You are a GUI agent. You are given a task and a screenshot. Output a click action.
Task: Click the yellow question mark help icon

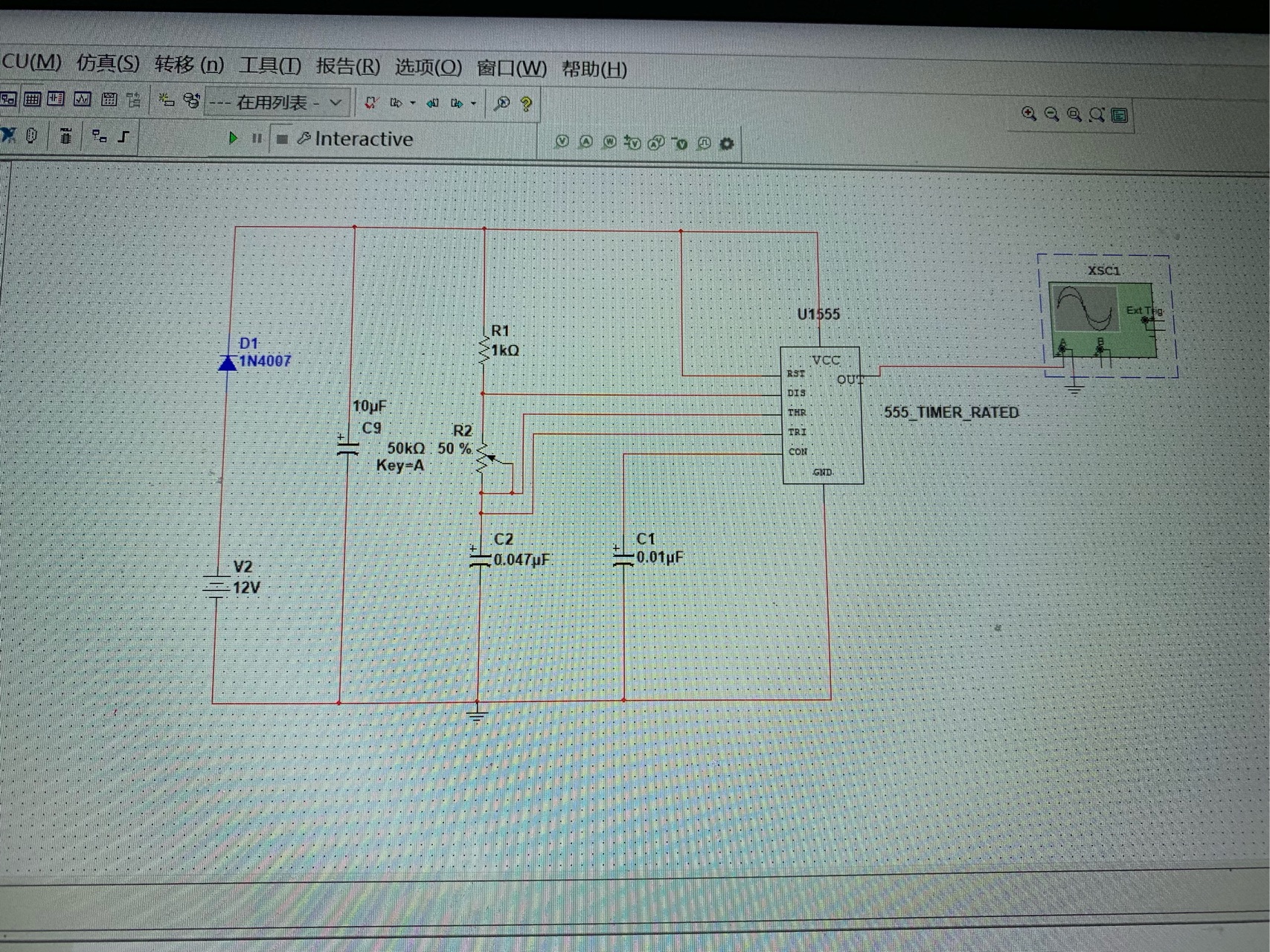(x=526, y=104)
